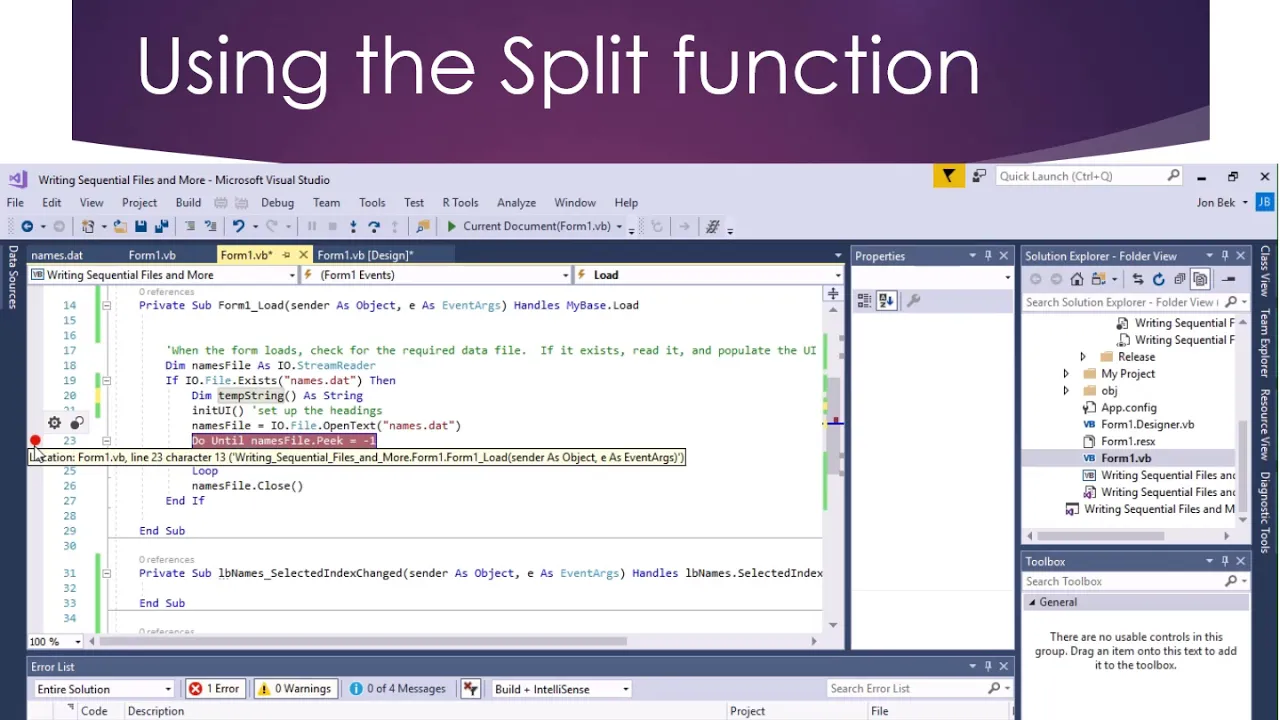Viewport: 1280px width, 720px height.
Task: Toggle the comment selection toolbar icon
Action: point(190,227)
